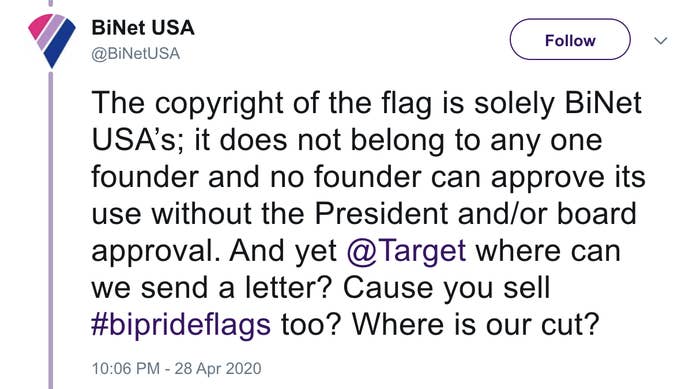This screenshot has height=389, width=700.
Task: Click the lavender stripe of the BiNet logo
Action: tap(50, 32)
